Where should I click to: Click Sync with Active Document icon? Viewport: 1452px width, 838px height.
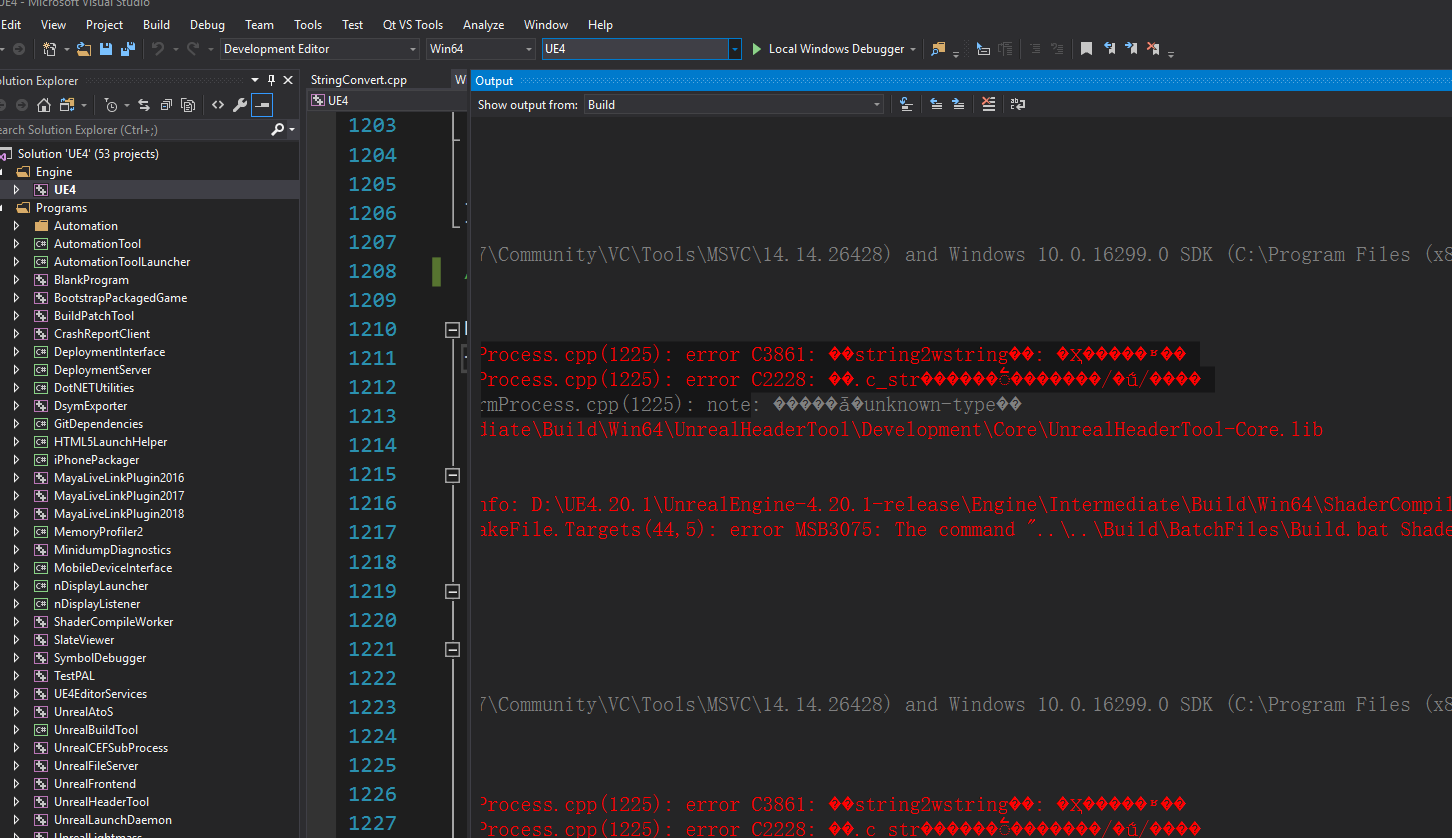pyautogui.click(x=144, y=104)
